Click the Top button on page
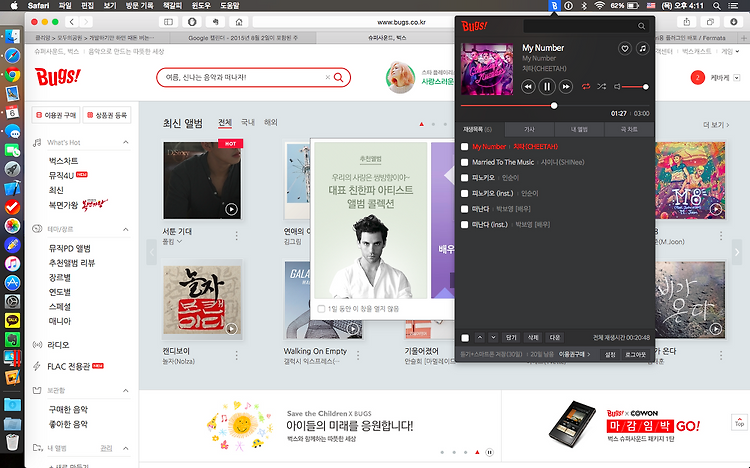The height and width of the screenshot is (468, 750). tap(739, 422)
